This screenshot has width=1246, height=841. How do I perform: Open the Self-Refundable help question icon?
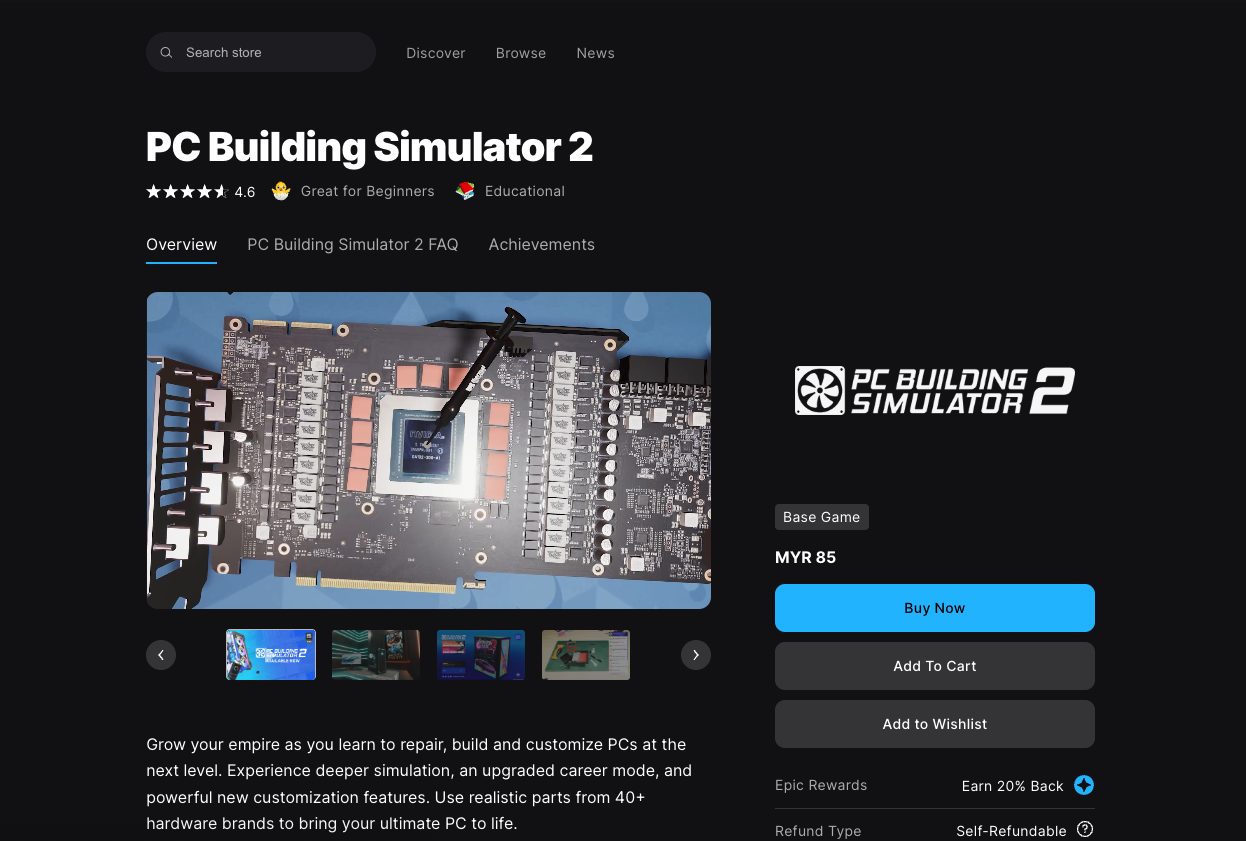tap(1085, 830)
